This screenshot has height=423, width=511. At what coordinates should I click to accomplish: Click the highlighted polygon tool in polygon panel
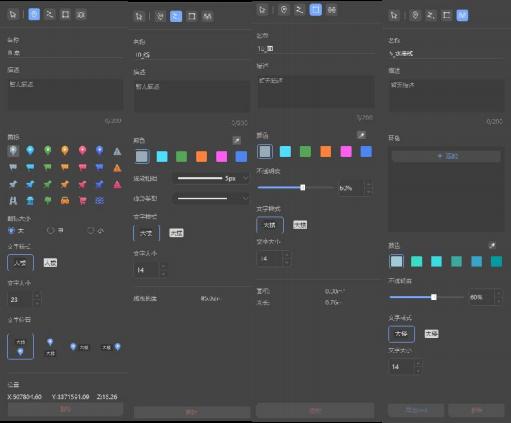coord(315,10)
